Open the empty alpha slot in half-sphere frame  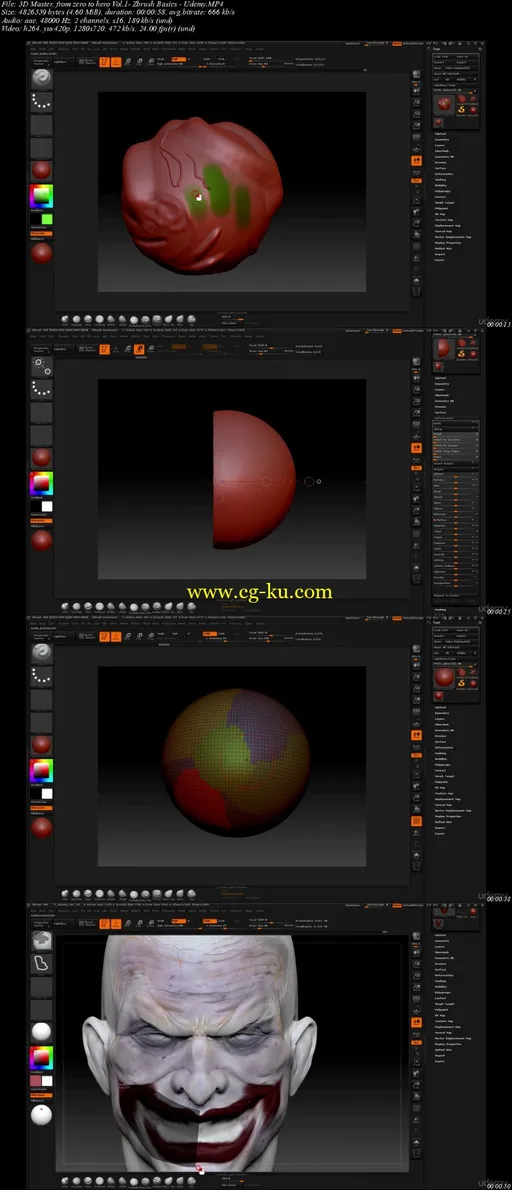(x=41, y=412)
